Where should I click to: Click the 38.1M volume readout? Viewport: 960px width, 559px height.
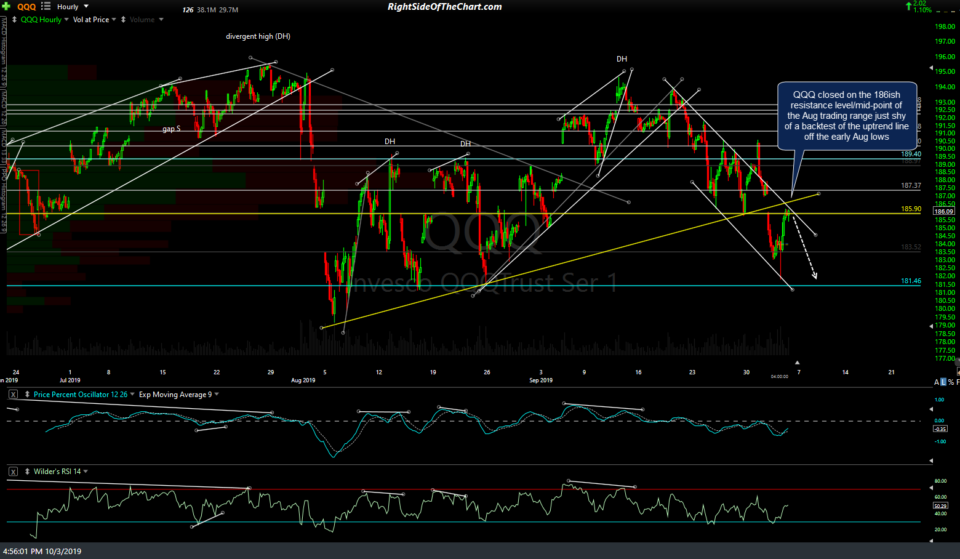pos(206,10)
